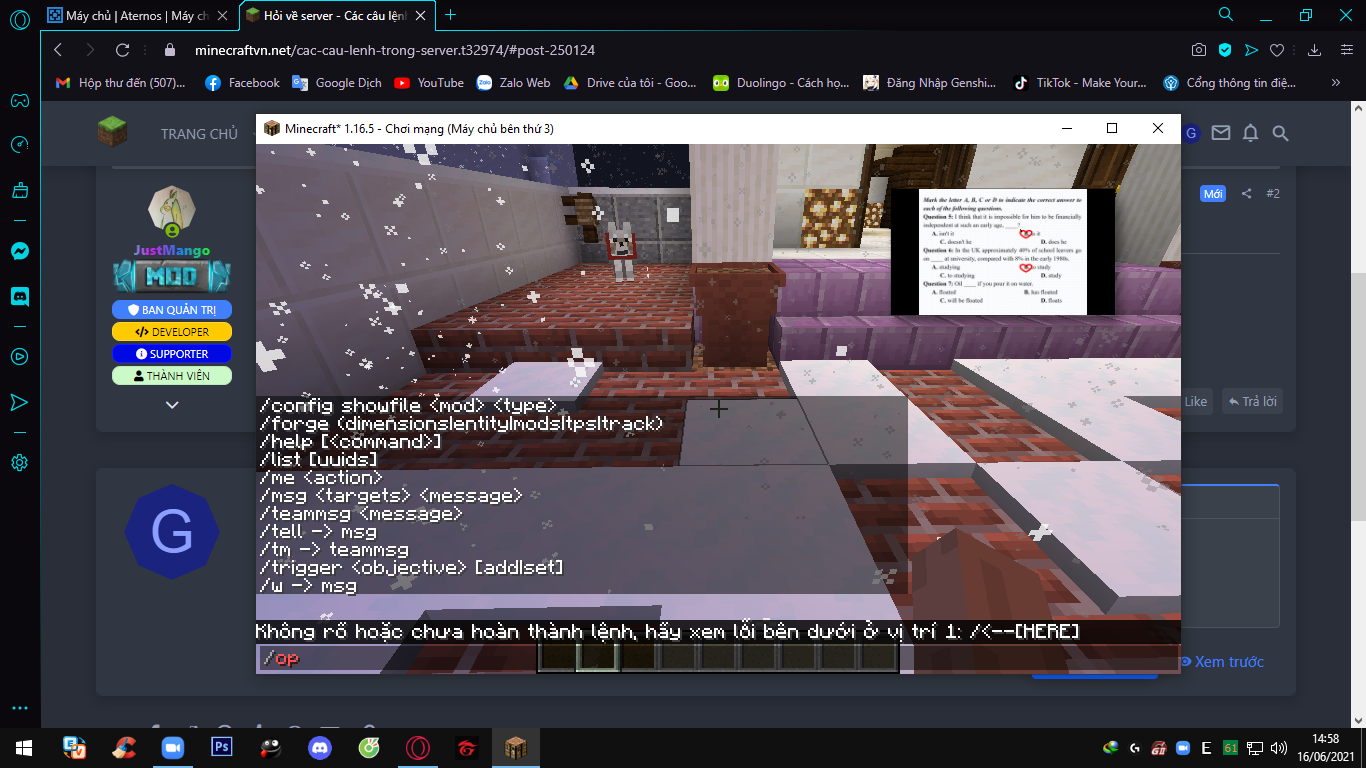Click the Xem trước preview button

pos(1221,662)
